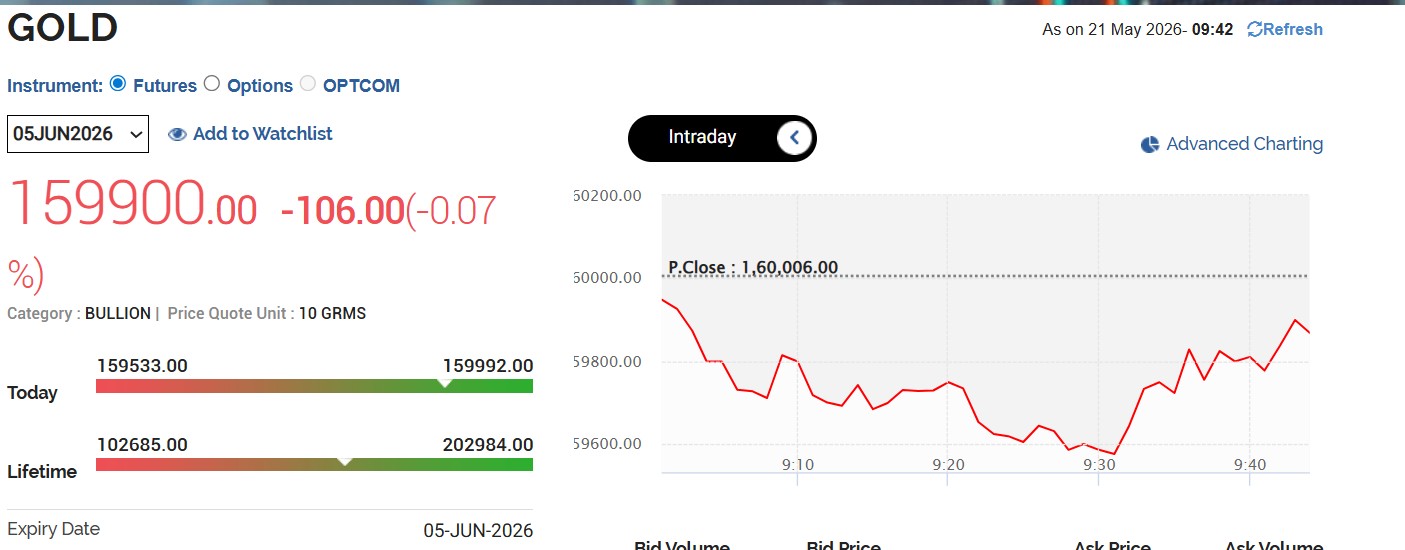The width and height of the screenshot is (1405, 550).
Task: Click the As on 21 May 2026 timestamp
Action: [x=1138, y=30]
